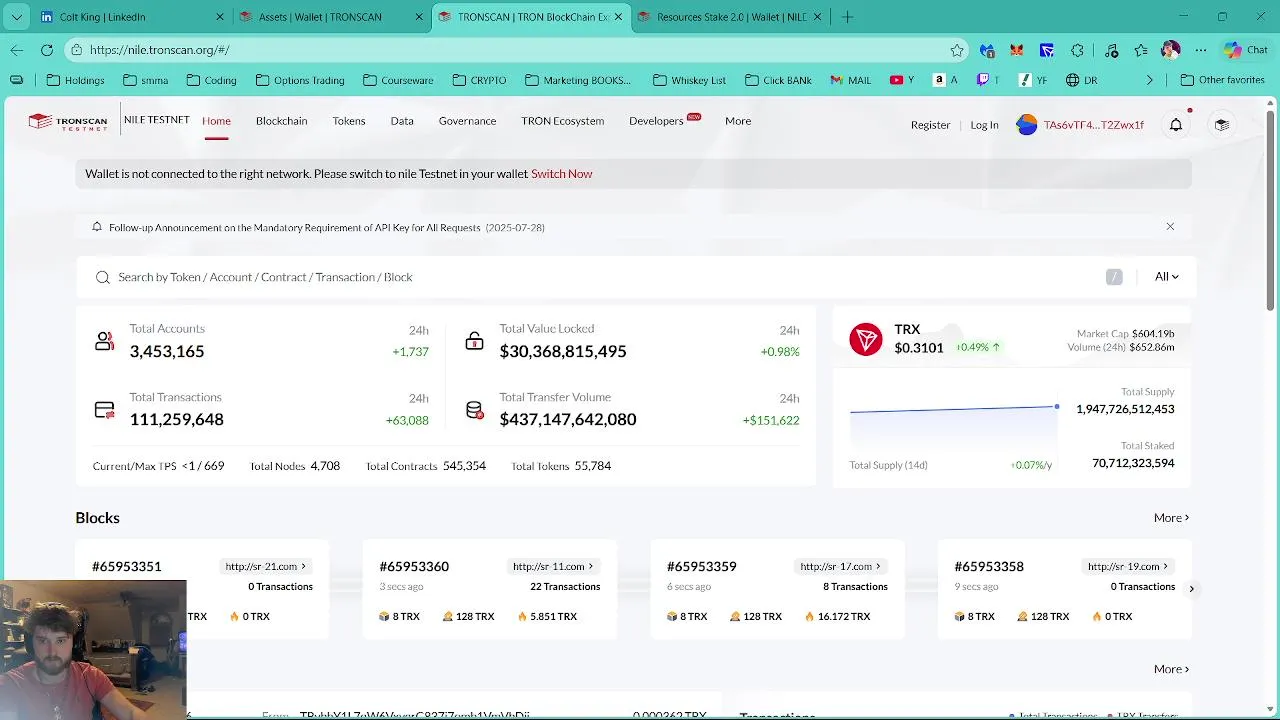Viewport: 1280px width, 720px height.
Task: Click the red TRX coin logo
Action: pos(866,339)
